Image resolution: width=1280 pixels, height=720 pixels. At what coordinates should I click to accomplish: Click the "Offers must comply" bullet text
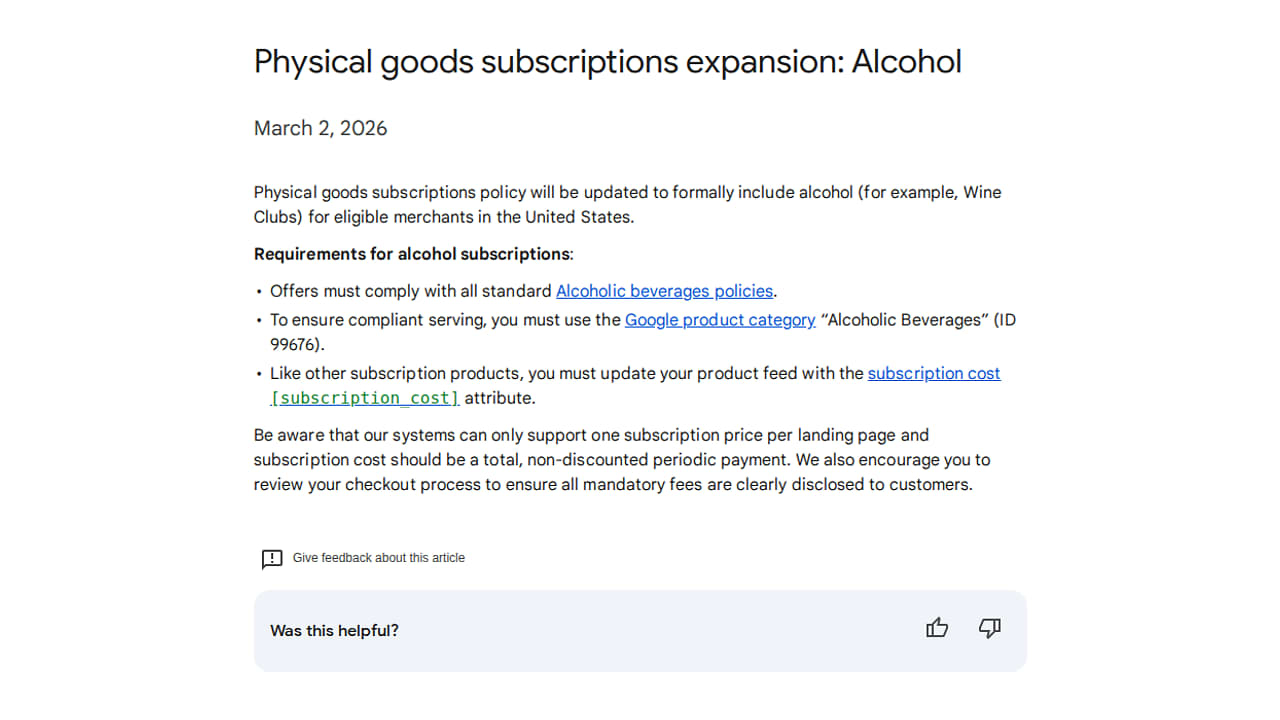pyautogui.click(x=410, y=291)
